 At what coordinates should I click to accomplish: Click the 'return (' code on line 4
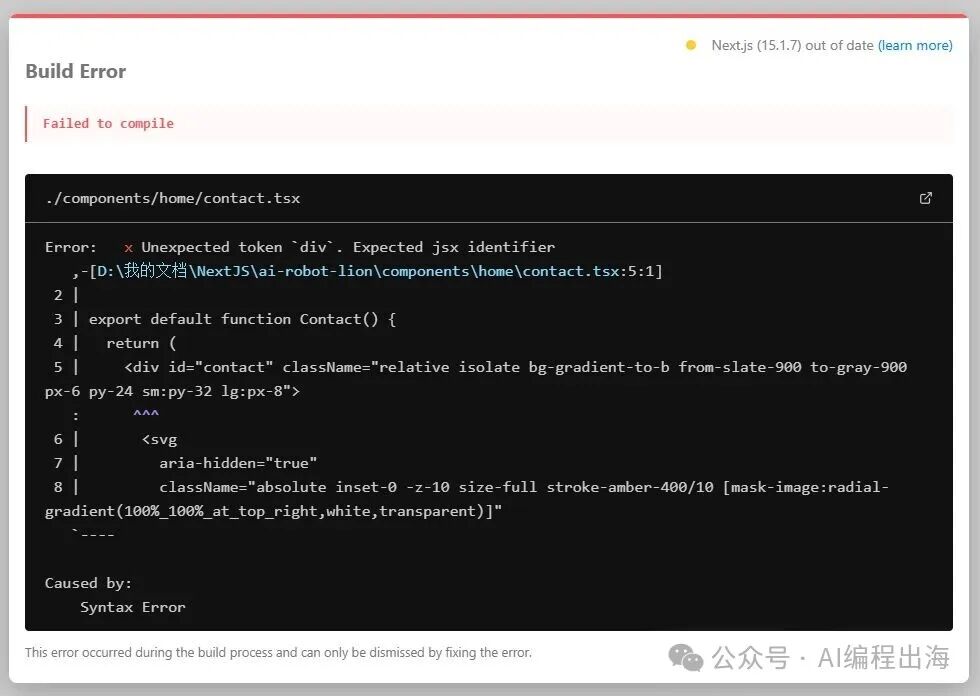coord(141,343)
